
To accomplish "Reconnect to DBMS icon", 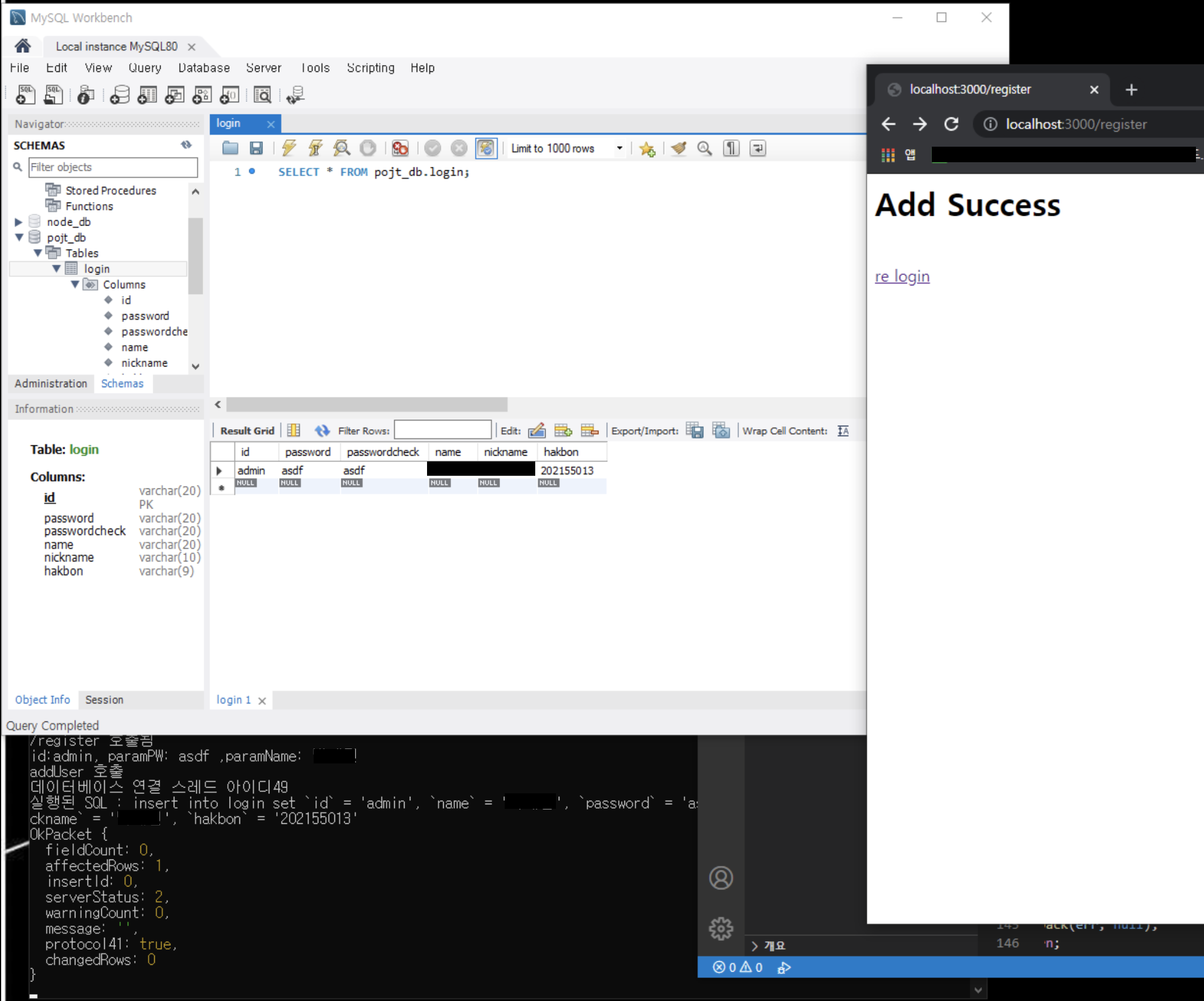I will coord(295,94).
